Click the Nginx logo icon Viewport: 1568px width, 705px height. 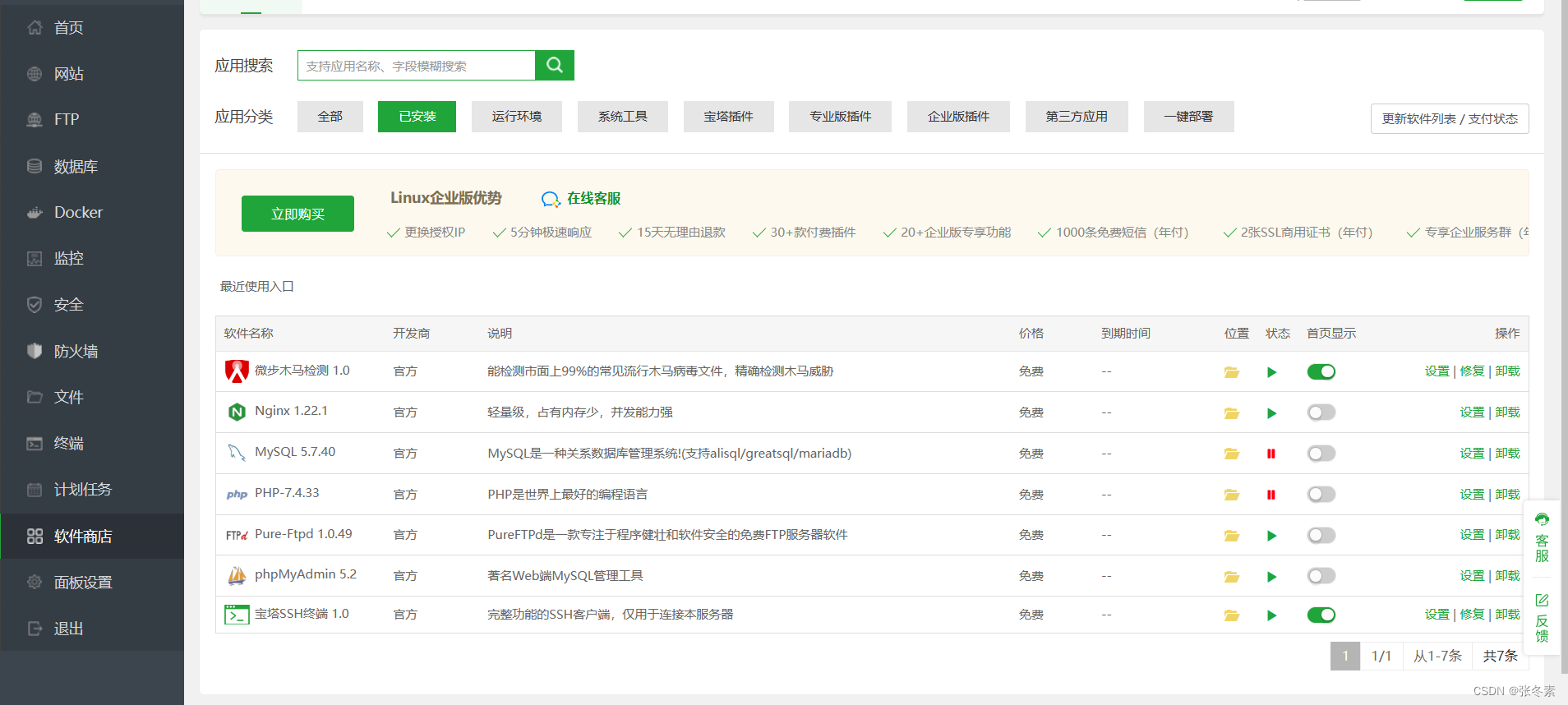(237, 412)
